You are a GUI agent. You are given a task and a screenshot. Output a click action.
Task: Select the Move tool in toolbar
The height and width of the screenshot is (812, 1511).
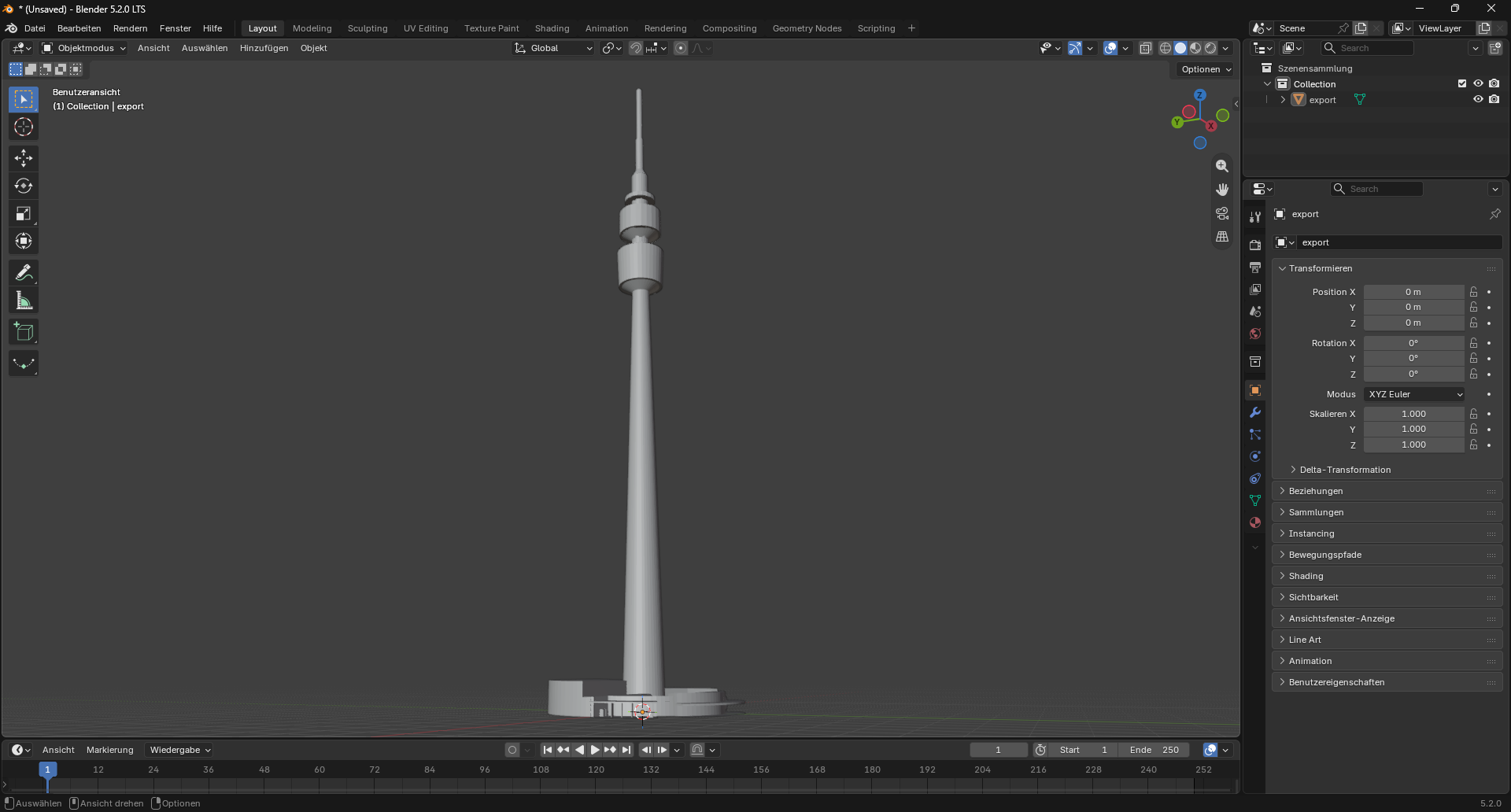[x=24, y=158]
